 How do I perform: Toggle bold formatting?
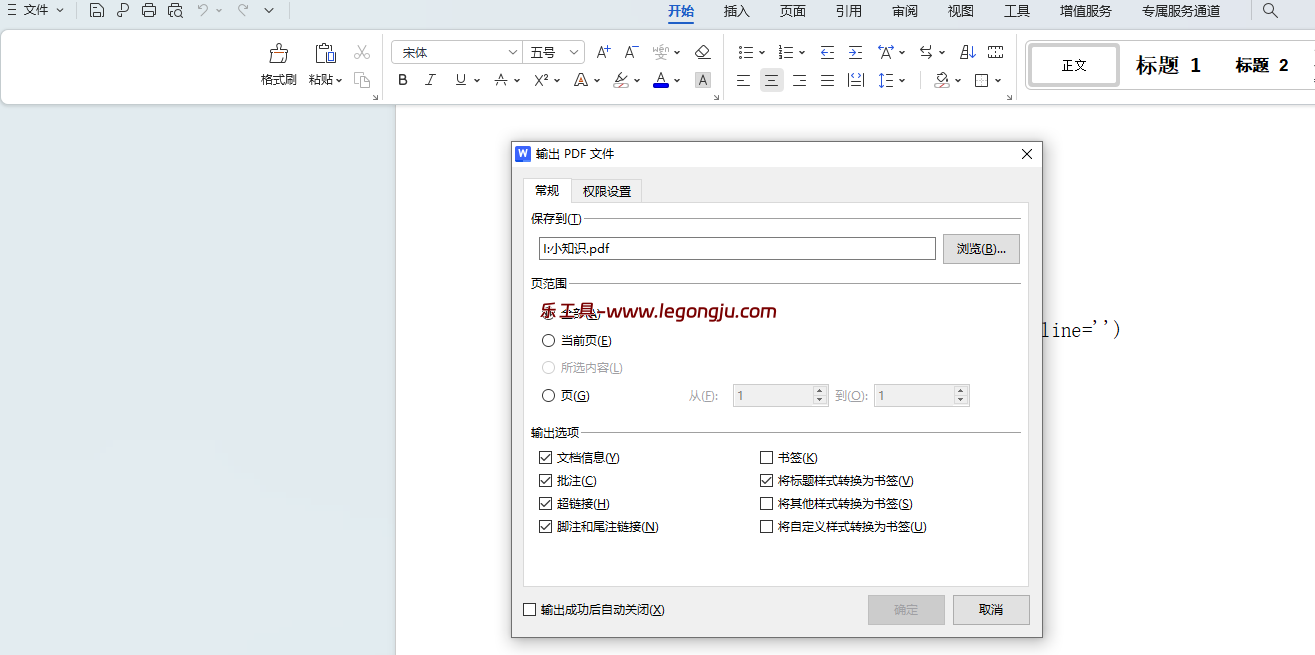coord(403,80)
